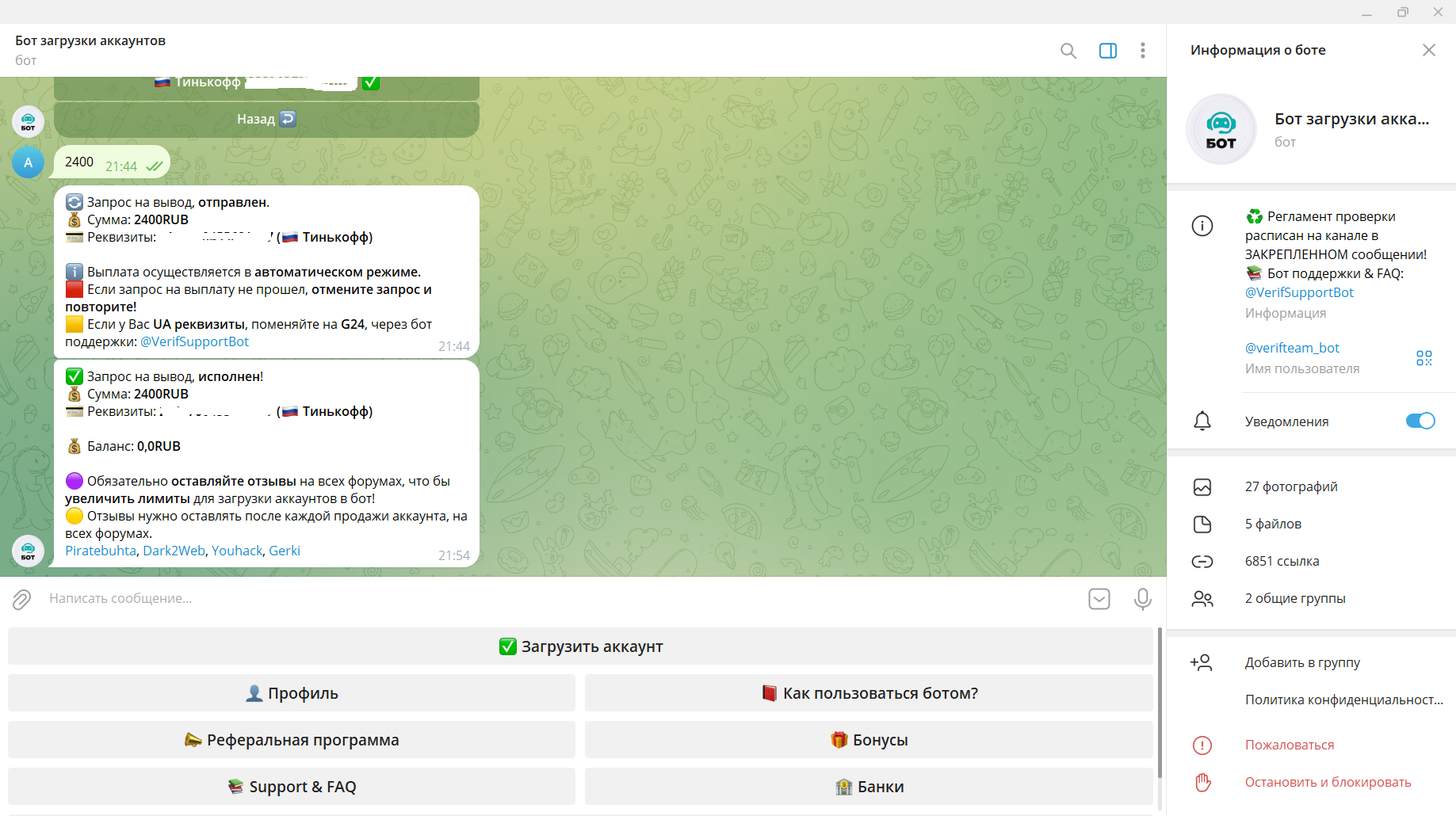Screen dimensions: 1456x816
Task: Toggle the right side info panel icon
Action: pos(1107,51)
